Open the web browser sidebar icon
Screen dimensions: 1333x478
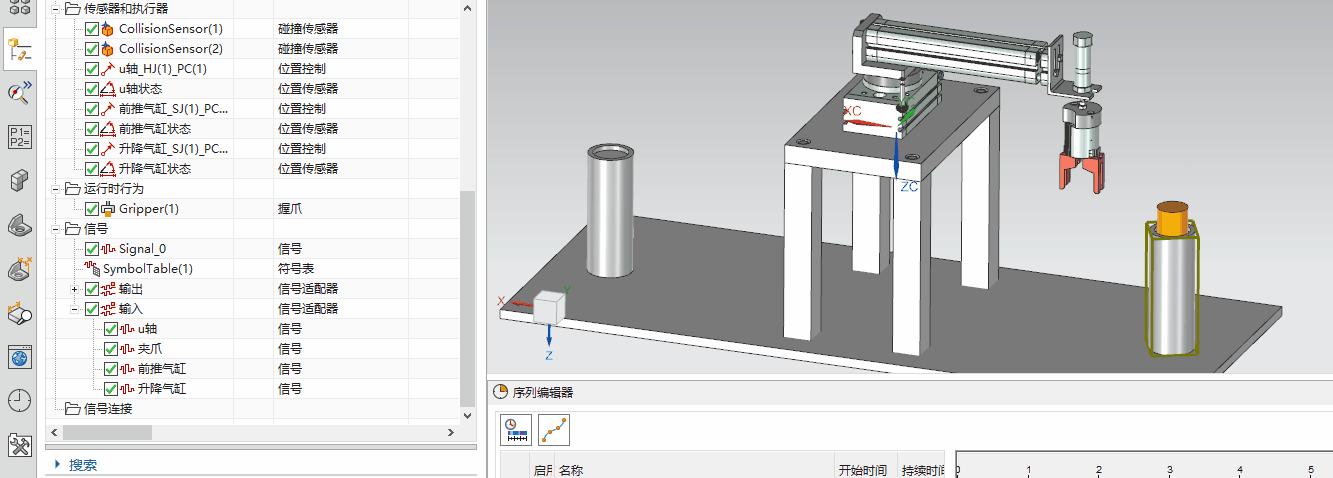(x=19, y=357)
